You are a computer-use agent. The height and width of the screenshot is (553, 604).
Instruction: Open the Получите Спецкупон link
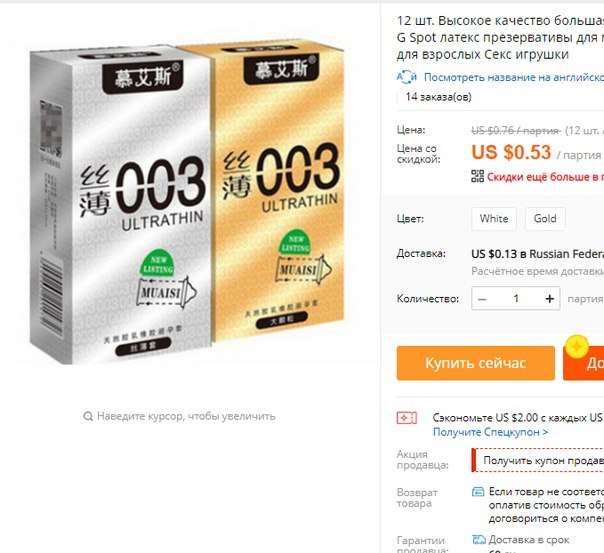point(490,432)
